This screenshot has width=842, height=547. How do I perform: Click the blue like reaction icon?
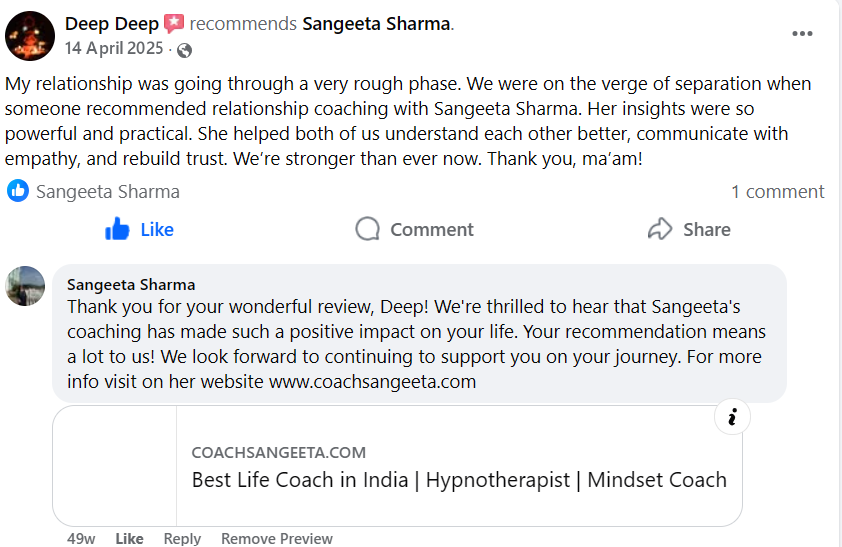click(x=18, y=191)
